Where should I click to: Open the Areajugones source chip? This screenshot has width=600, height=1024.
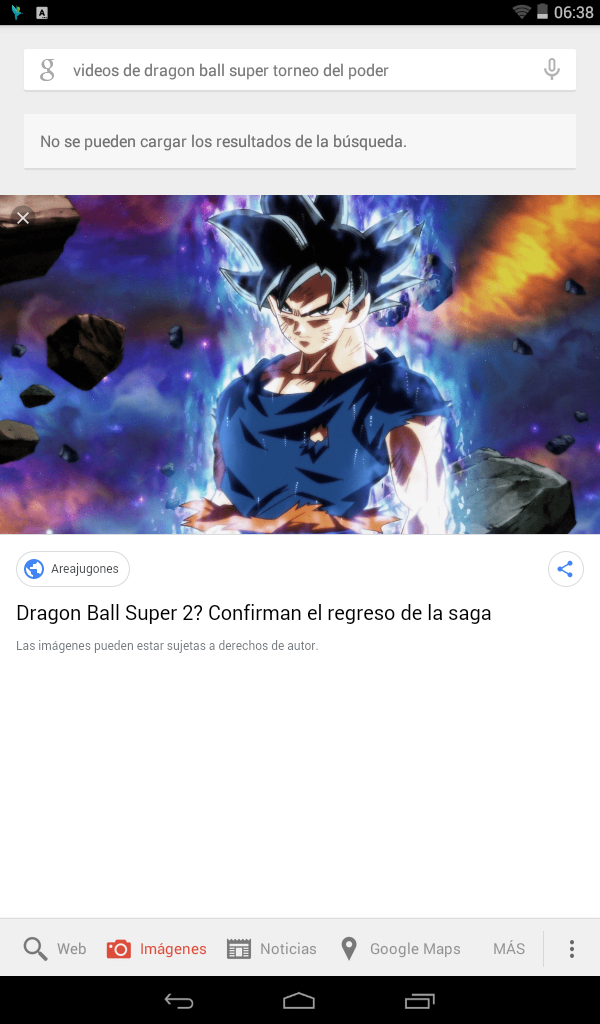coord(72,569)
